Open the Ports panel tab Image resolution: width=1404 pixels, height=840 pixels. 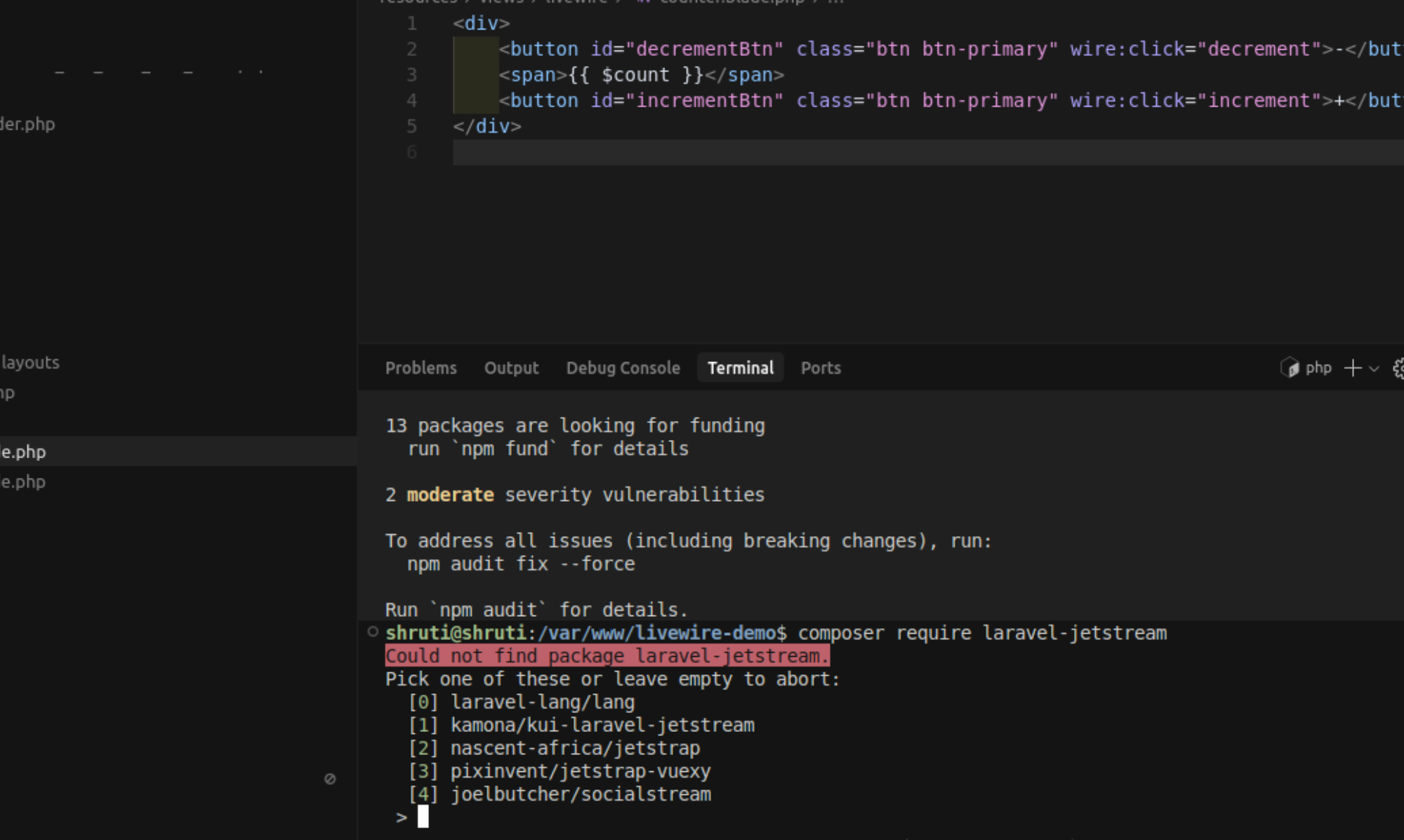point(820,368)
